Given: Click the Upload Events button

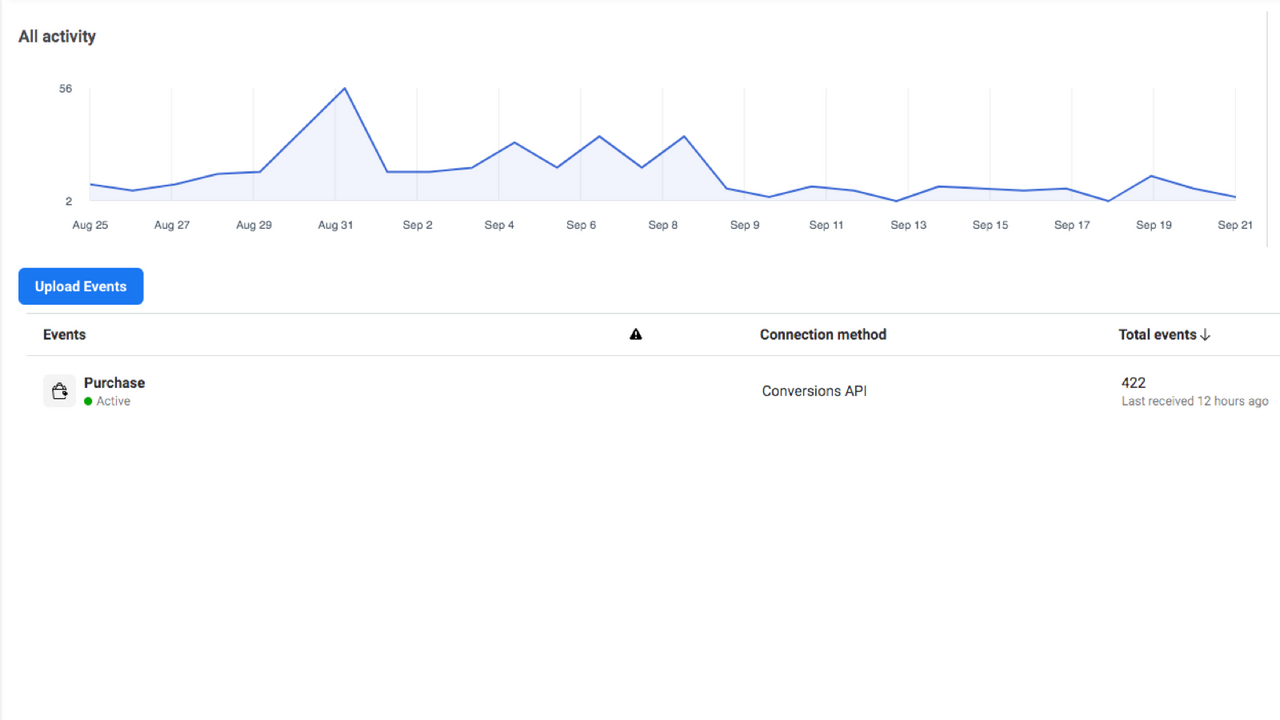Looking at the screenshot, I should pos(81,286).
